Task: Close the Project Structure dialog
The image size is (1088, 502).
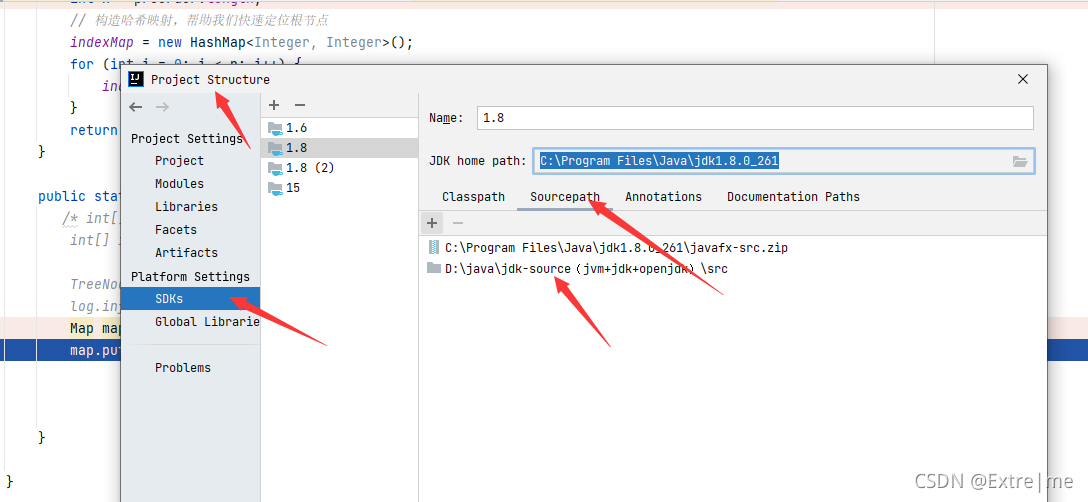Action: (1023, 79)
